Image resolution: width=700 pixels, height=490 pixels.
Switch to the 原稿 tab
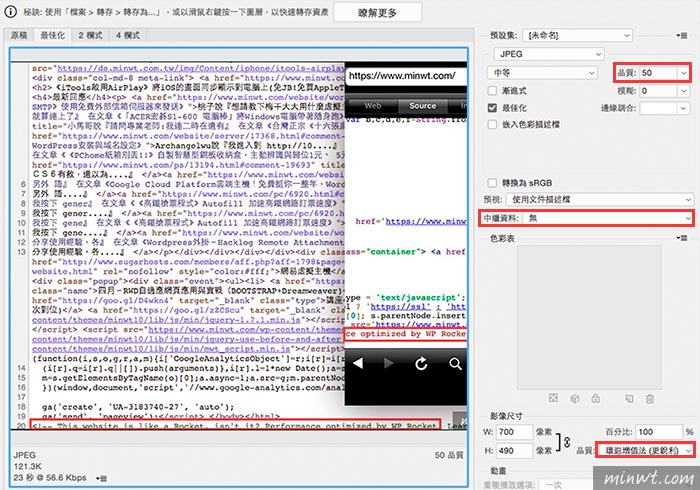(19, 35)
